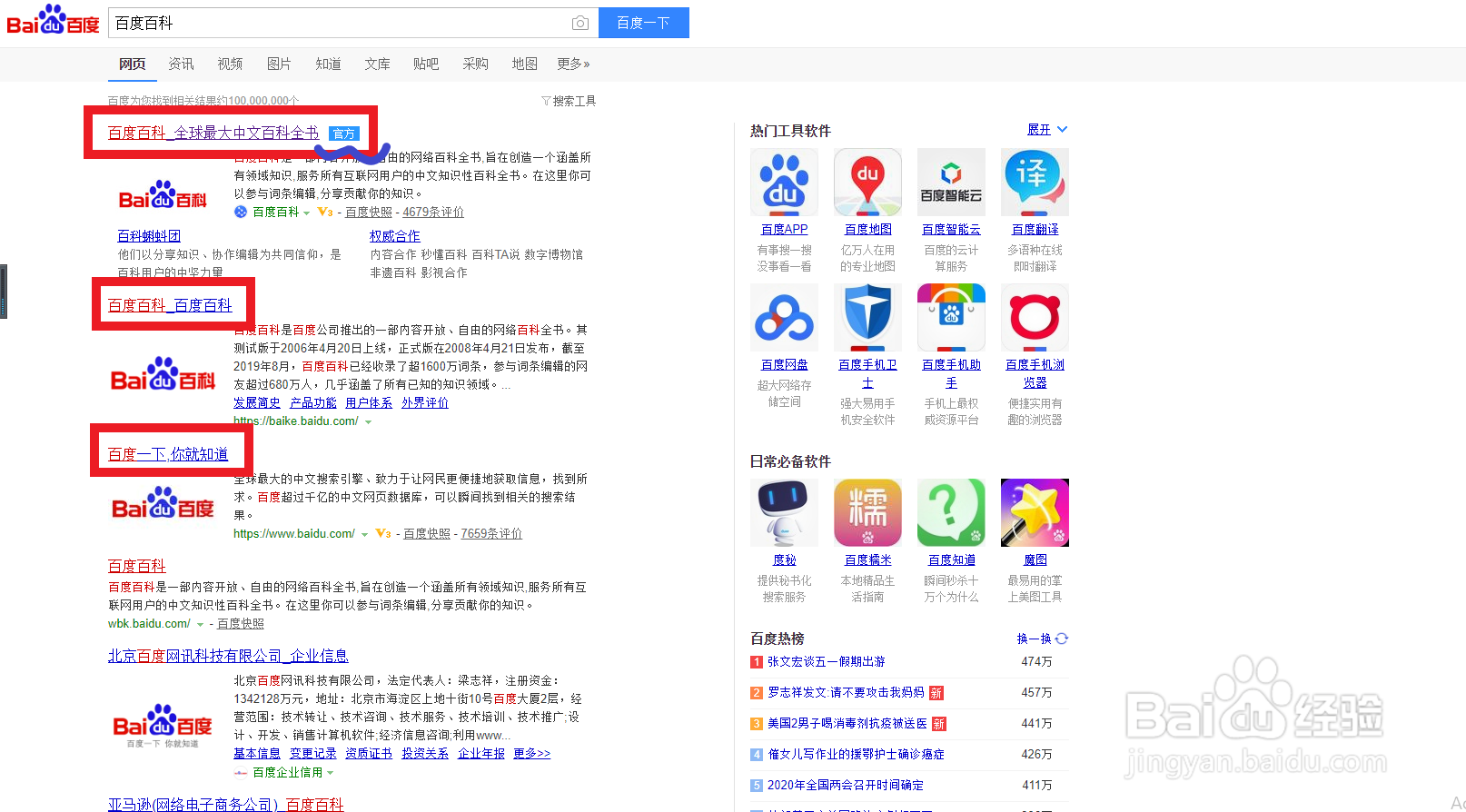Refresh hot list with 换一换

(x=1043, y=639)
